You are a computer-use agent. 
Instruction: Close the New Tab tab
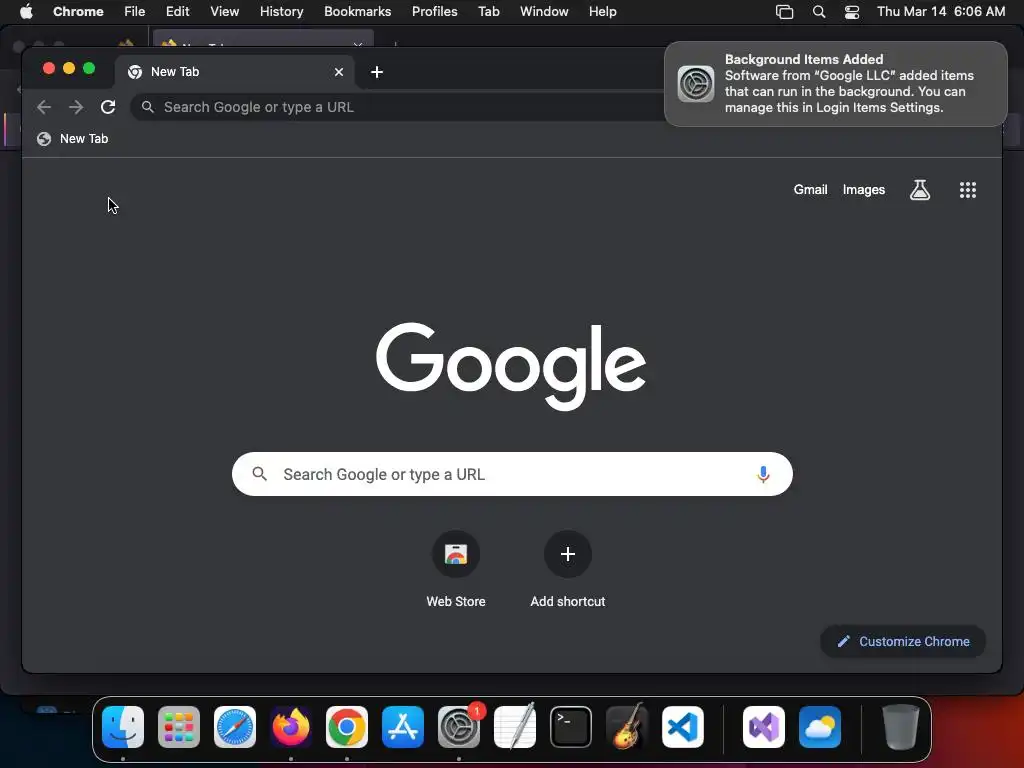pos(339,72)
